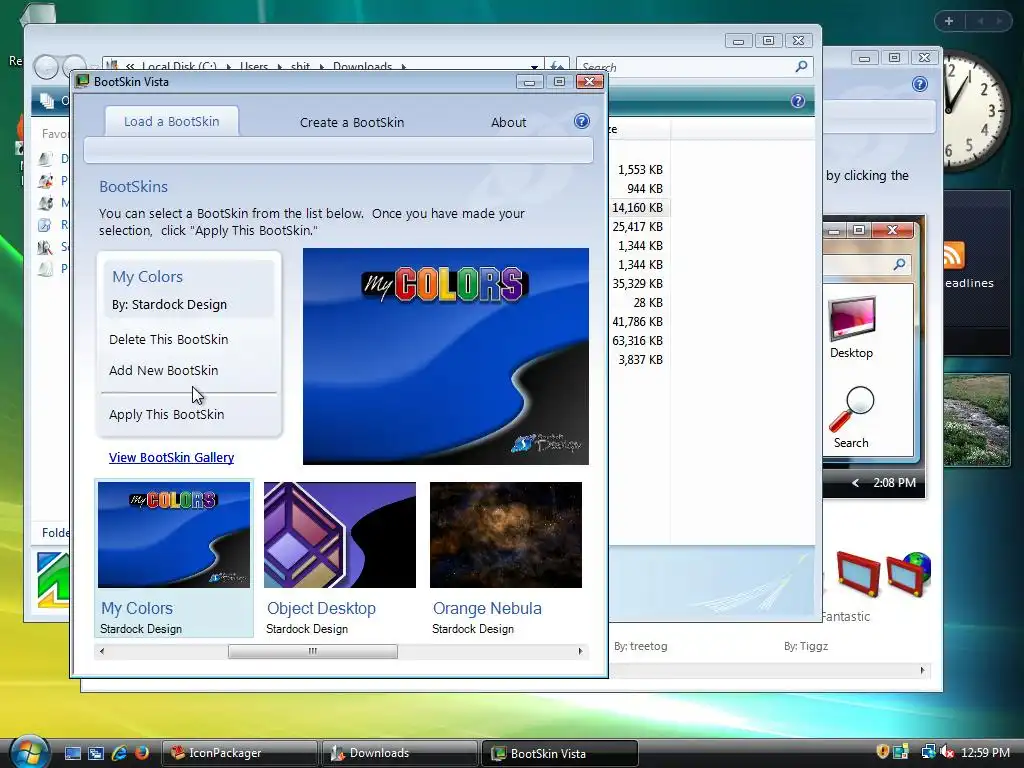Click the Downloads window search magnifier icon
The width and height of the screenshot is (1024, 768).
click(x=801, y=66)
